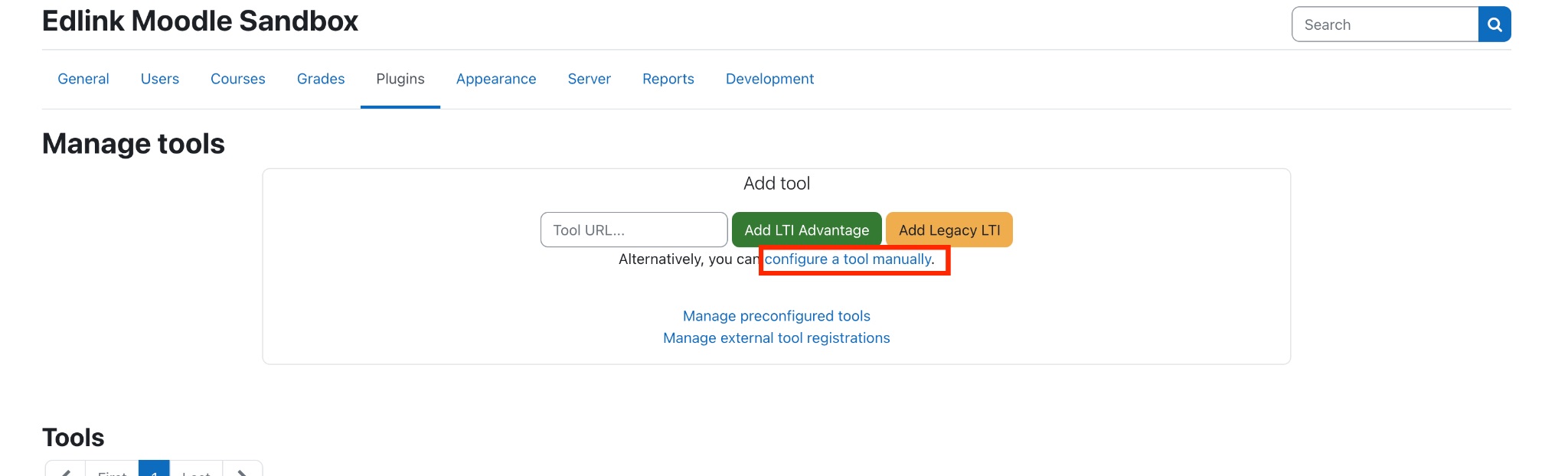
Task: Open Manage preconfigured tools link
Action: tap(776, 316)
